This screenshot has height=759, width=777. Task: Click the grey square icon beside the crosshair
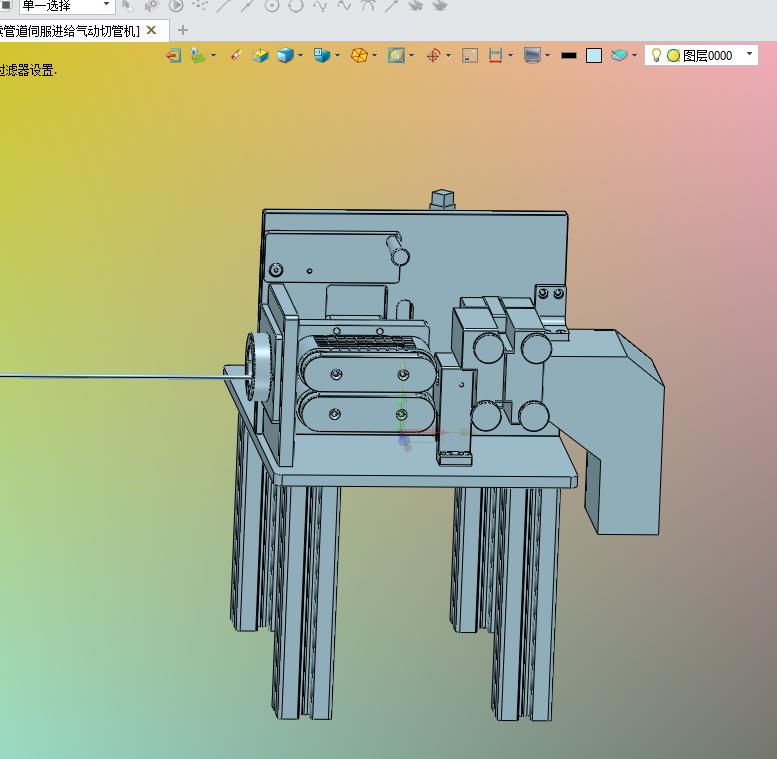pos(470,55)
